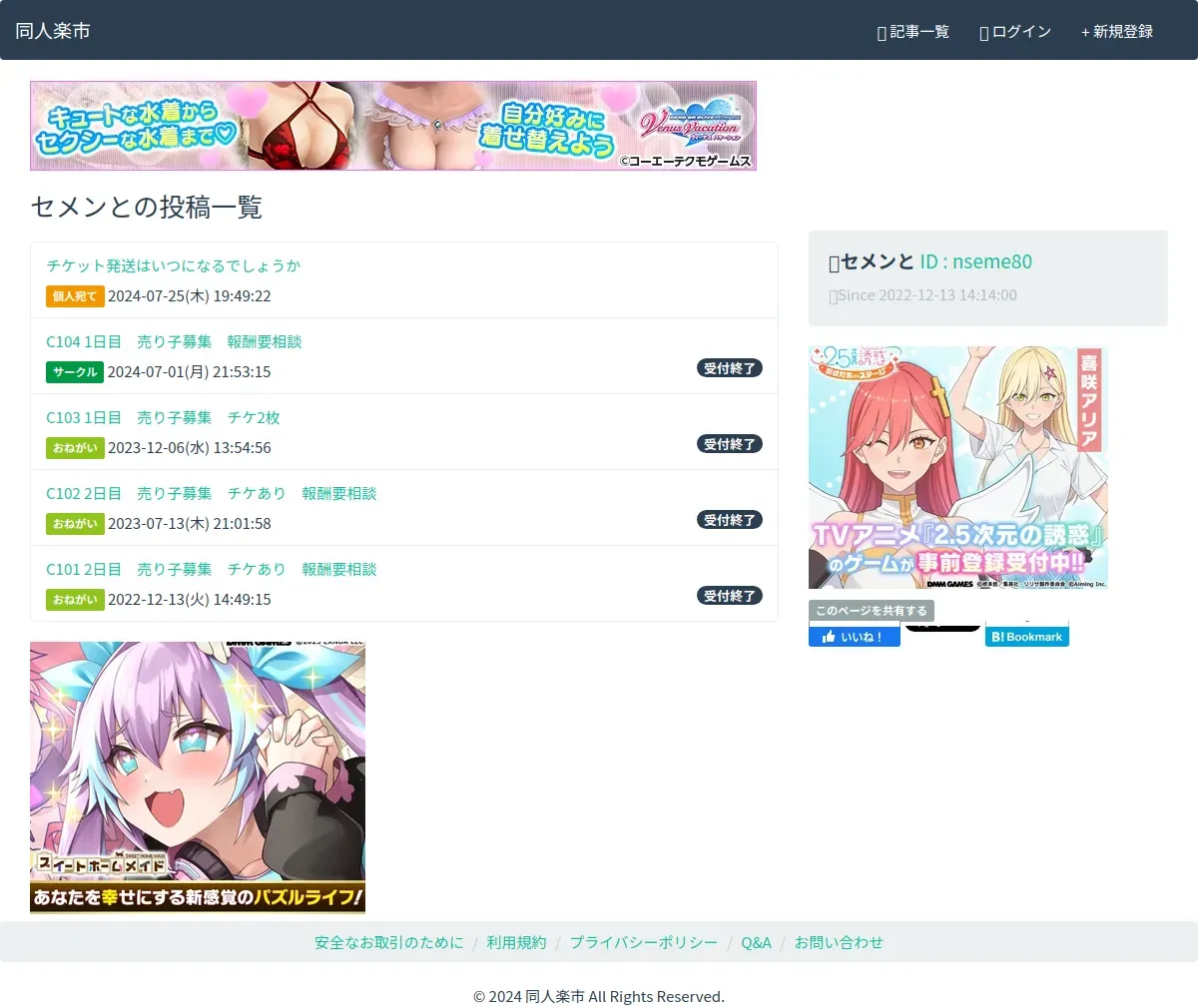Open post C103 1日目 売り子募集 チケ2枚

tap(163, 417)
